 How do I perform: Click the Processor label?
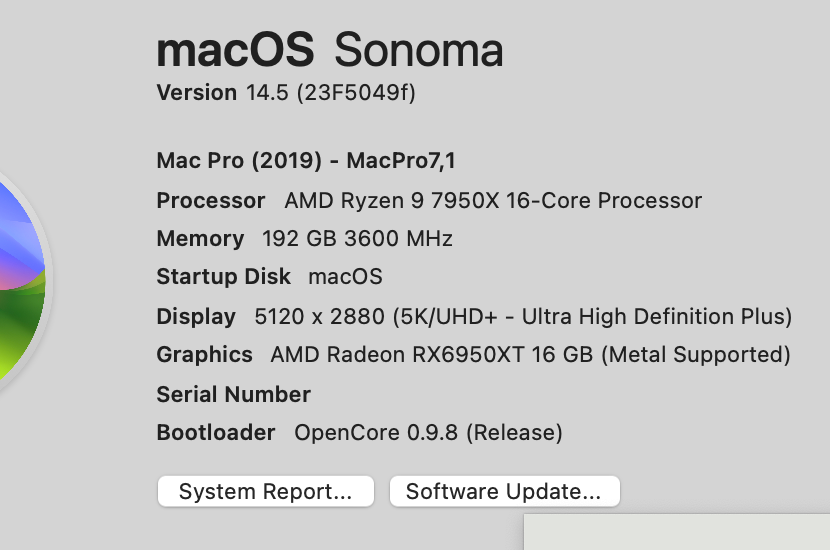211,200
